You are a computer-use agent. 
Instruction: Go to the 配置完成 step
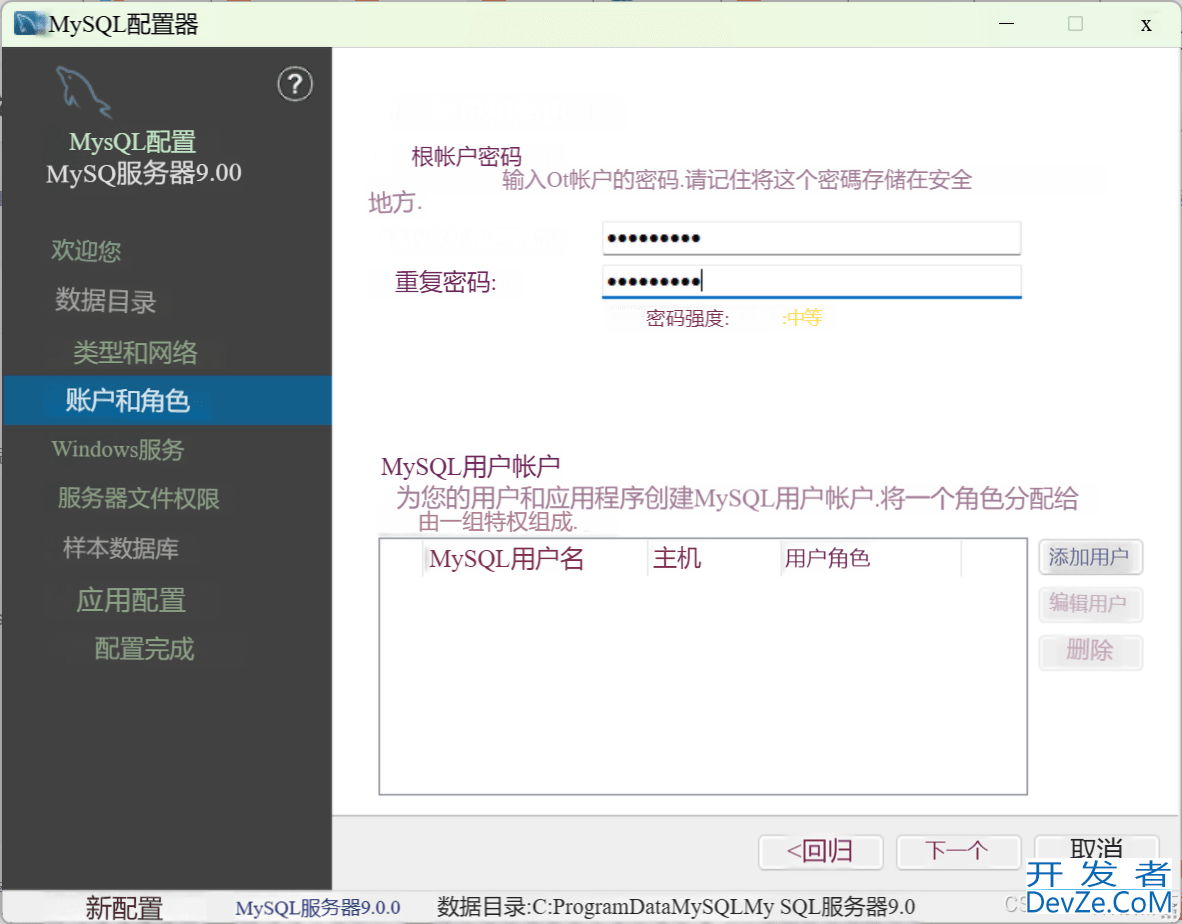click(145, 648)
